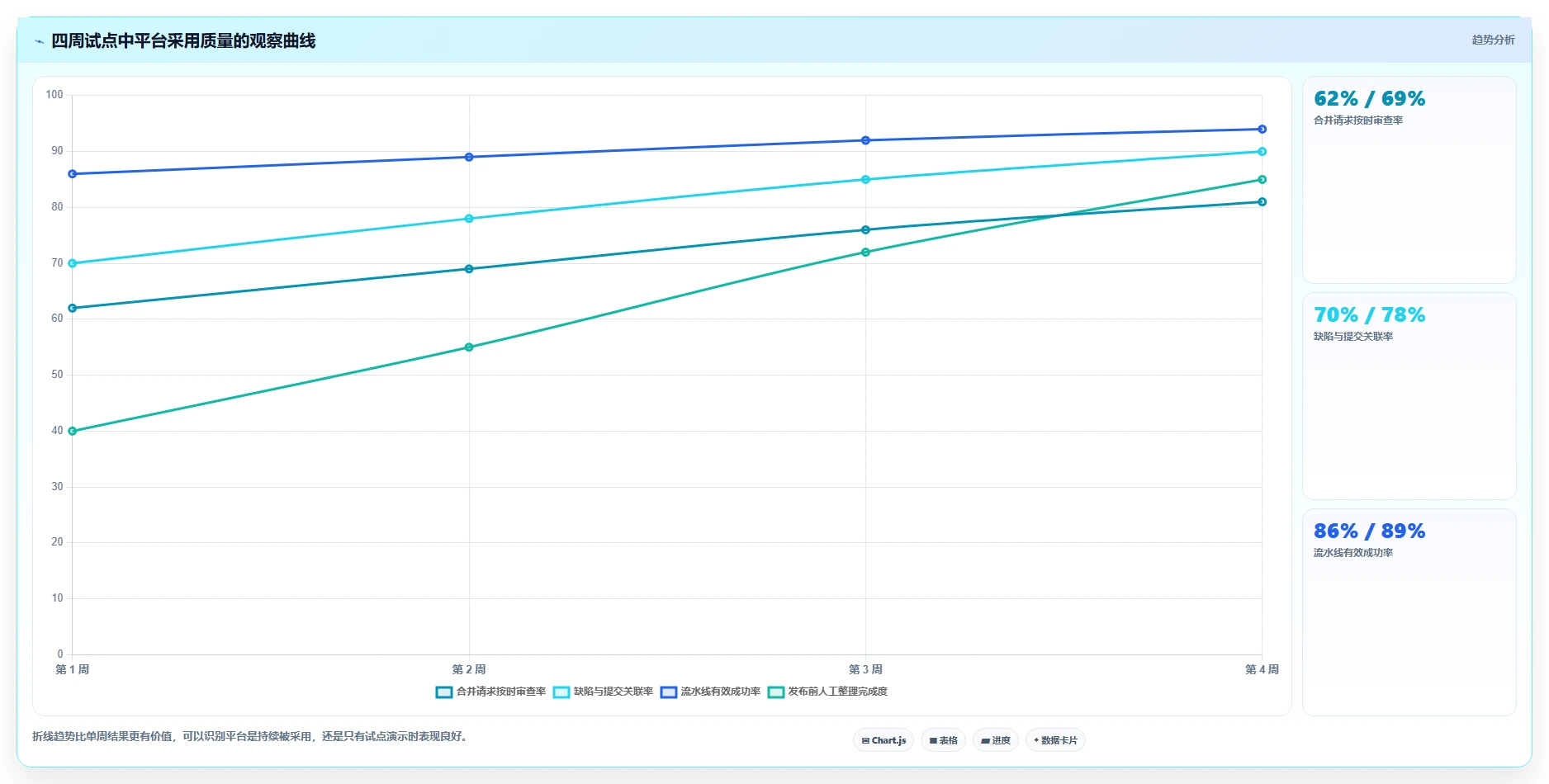Click the trend icon beside the chart title

(x=39, y=41)
